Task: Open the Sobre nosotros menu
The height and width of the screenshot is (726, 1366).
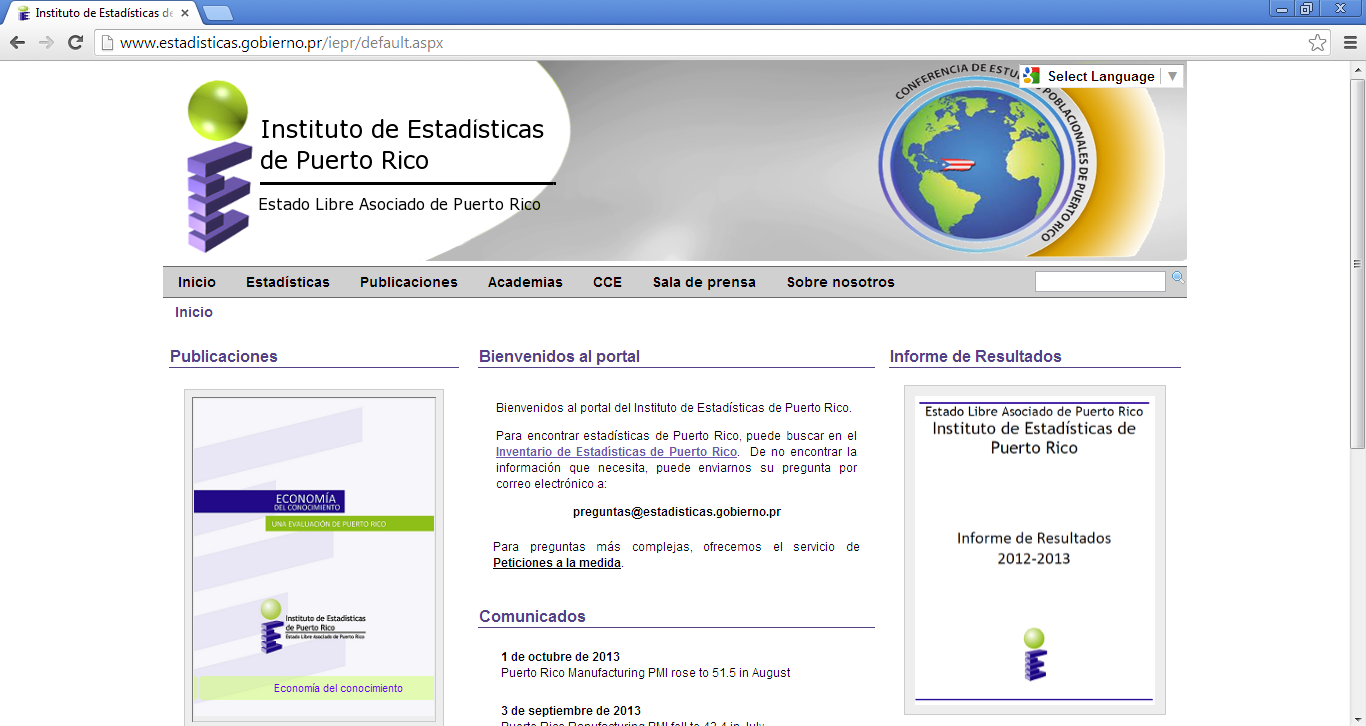Action: [x=841, y=282]
